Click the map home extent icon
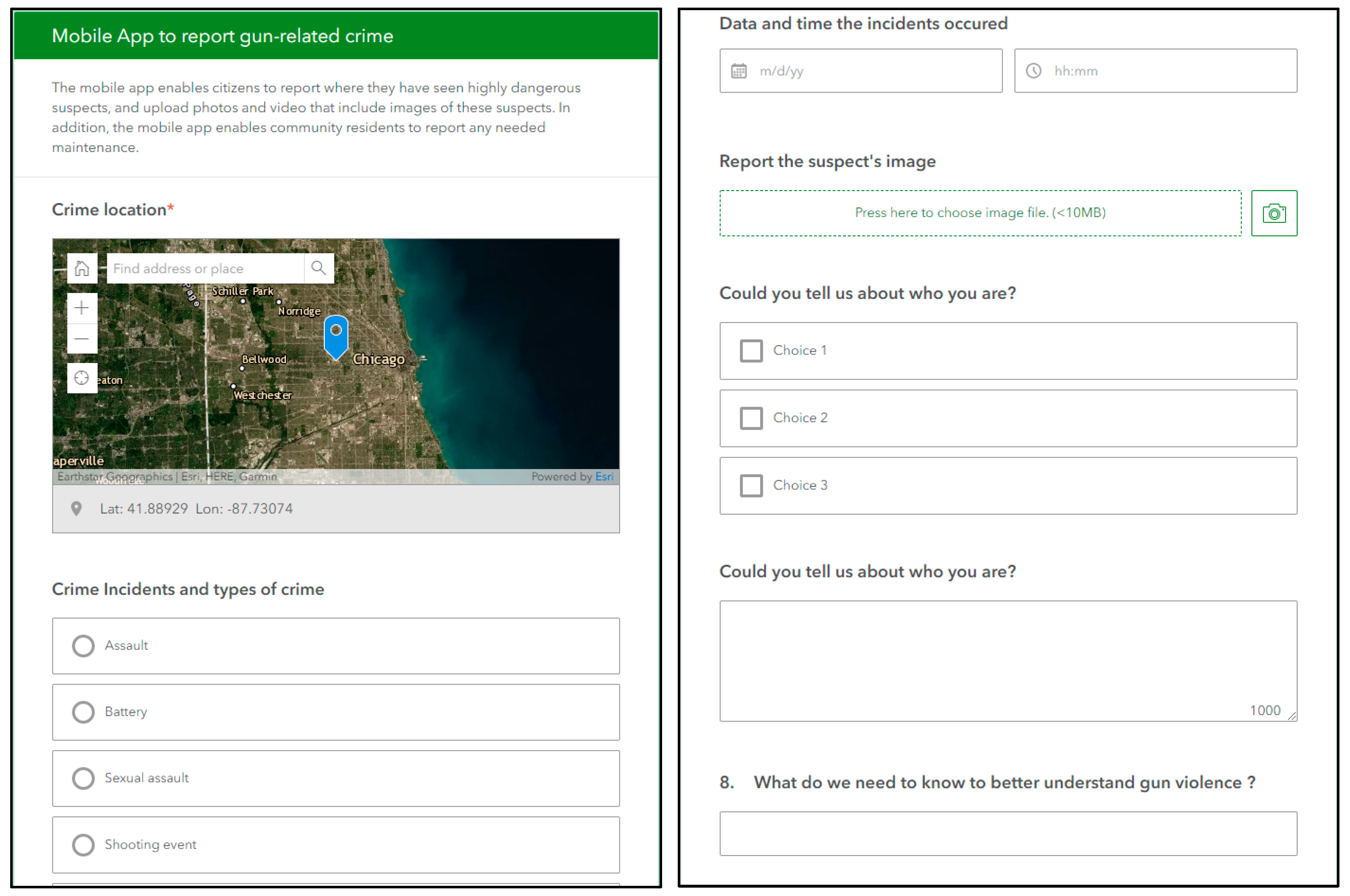The height and width of the screenshot is (896, 1350). [x=82, y=268]
